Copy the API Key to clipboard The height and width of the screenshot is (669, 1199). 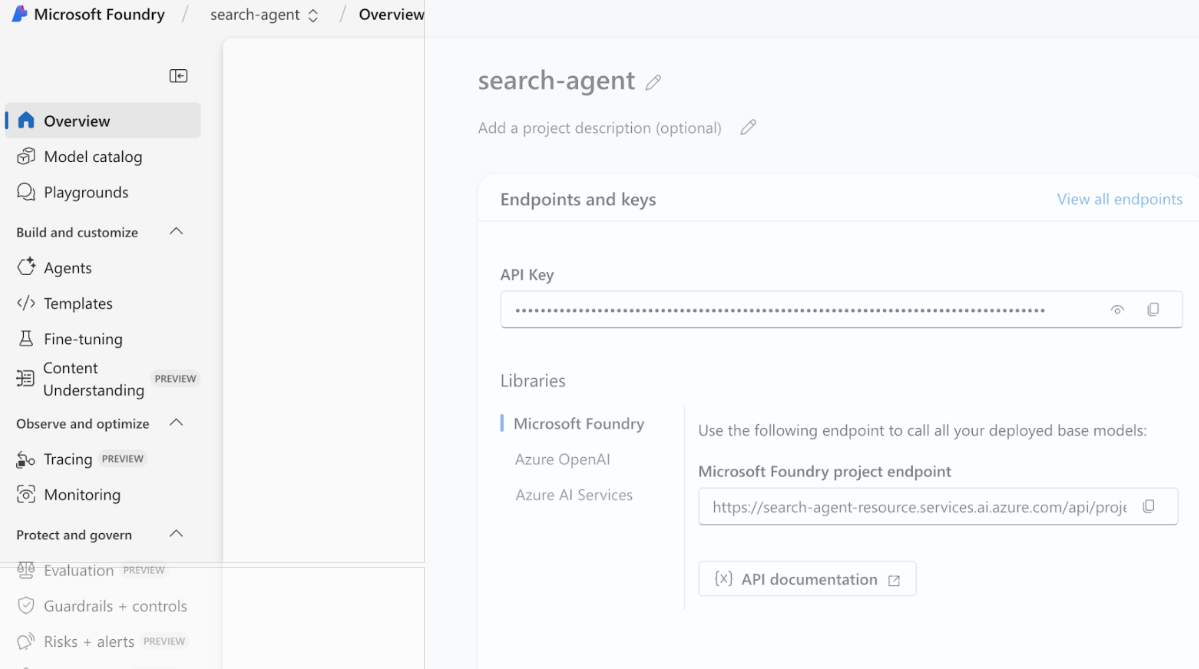(1153, 310)
